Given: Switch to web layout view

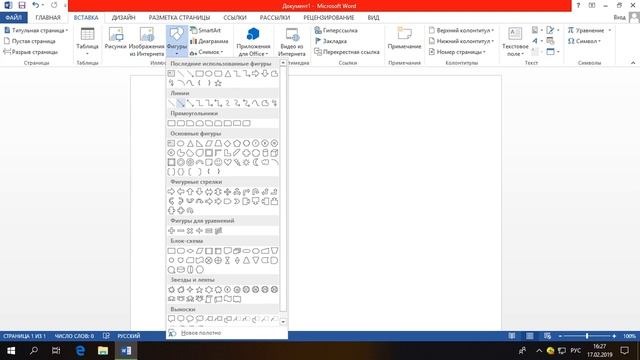Looking at the screenshot, I should tap(547, 336).
